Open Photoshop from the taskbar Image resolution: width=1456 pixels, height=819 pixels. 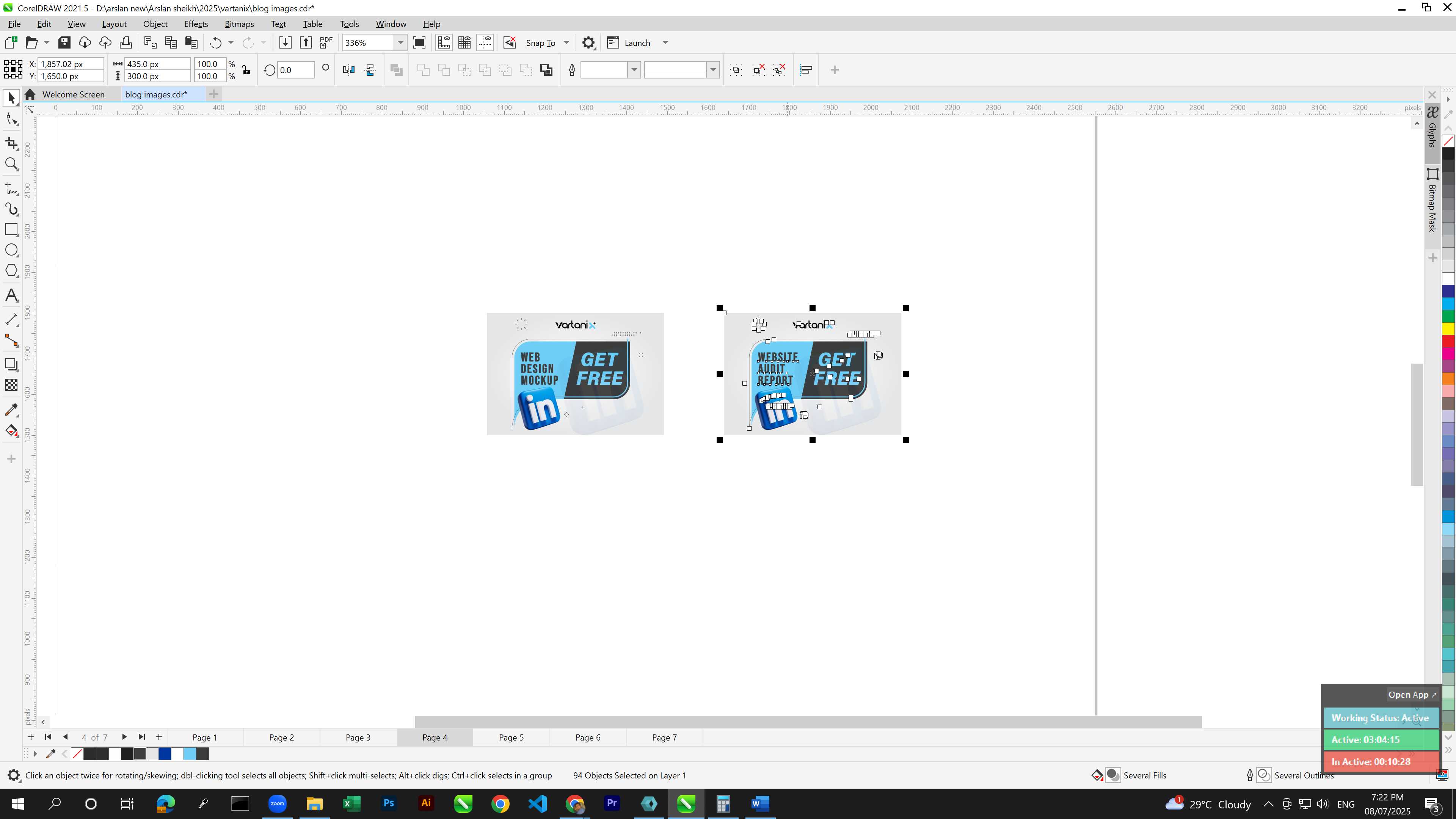pos(389,804)
